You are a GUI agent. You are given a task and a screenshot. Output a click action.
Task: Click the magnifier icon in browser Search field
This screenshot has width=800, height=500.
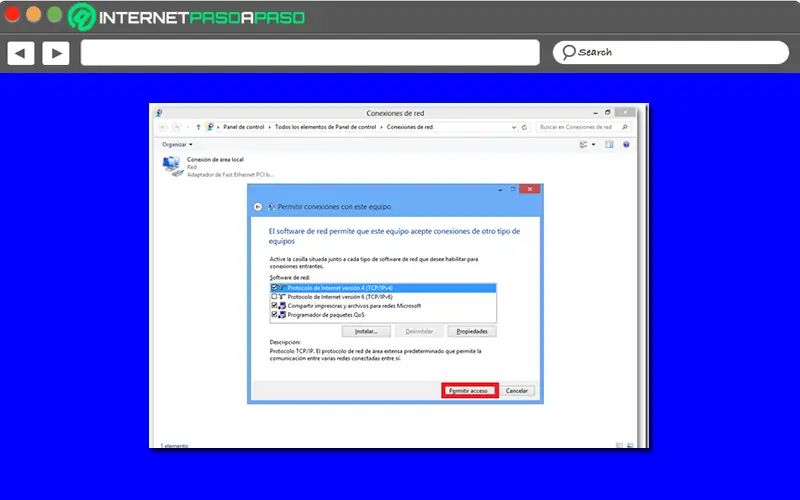point(568,52)
